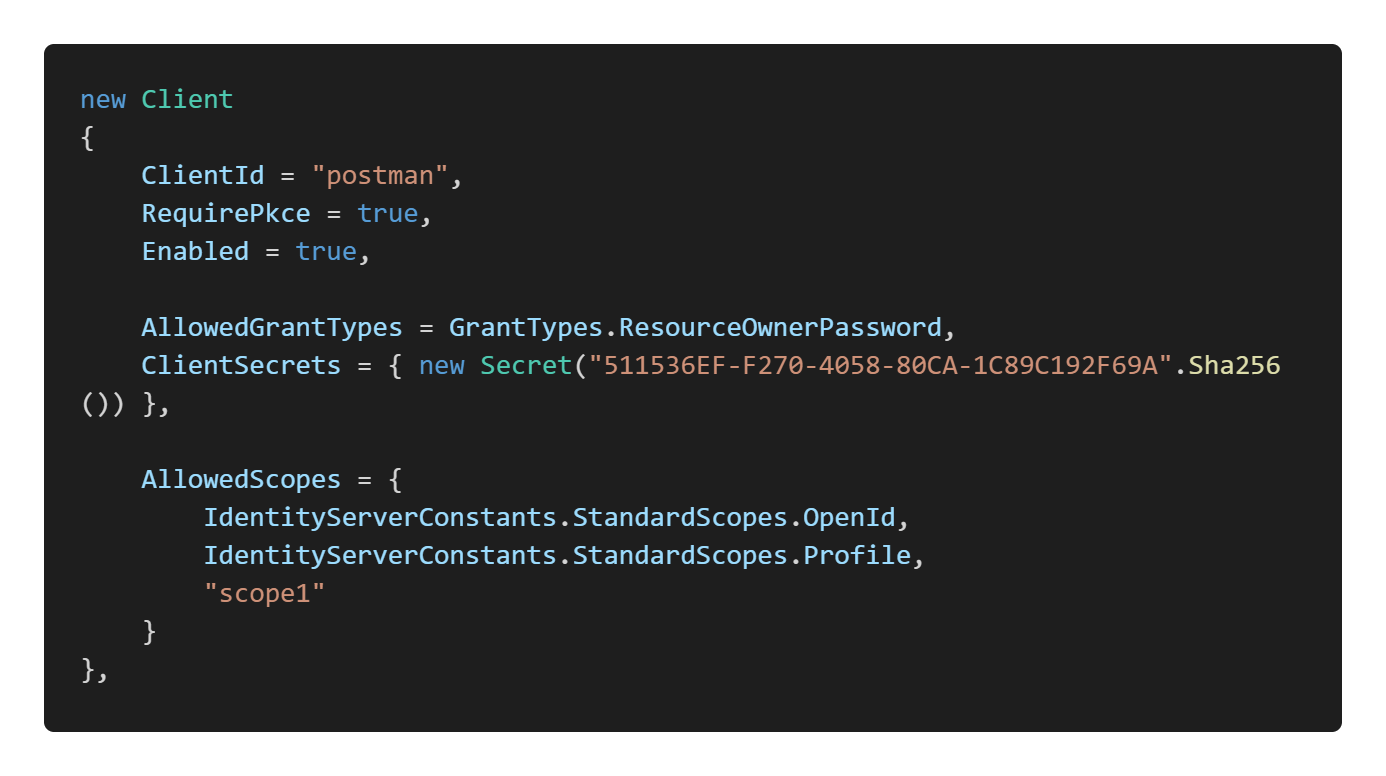
Task: Click the ClientSecrets property name
Action: 241,365
